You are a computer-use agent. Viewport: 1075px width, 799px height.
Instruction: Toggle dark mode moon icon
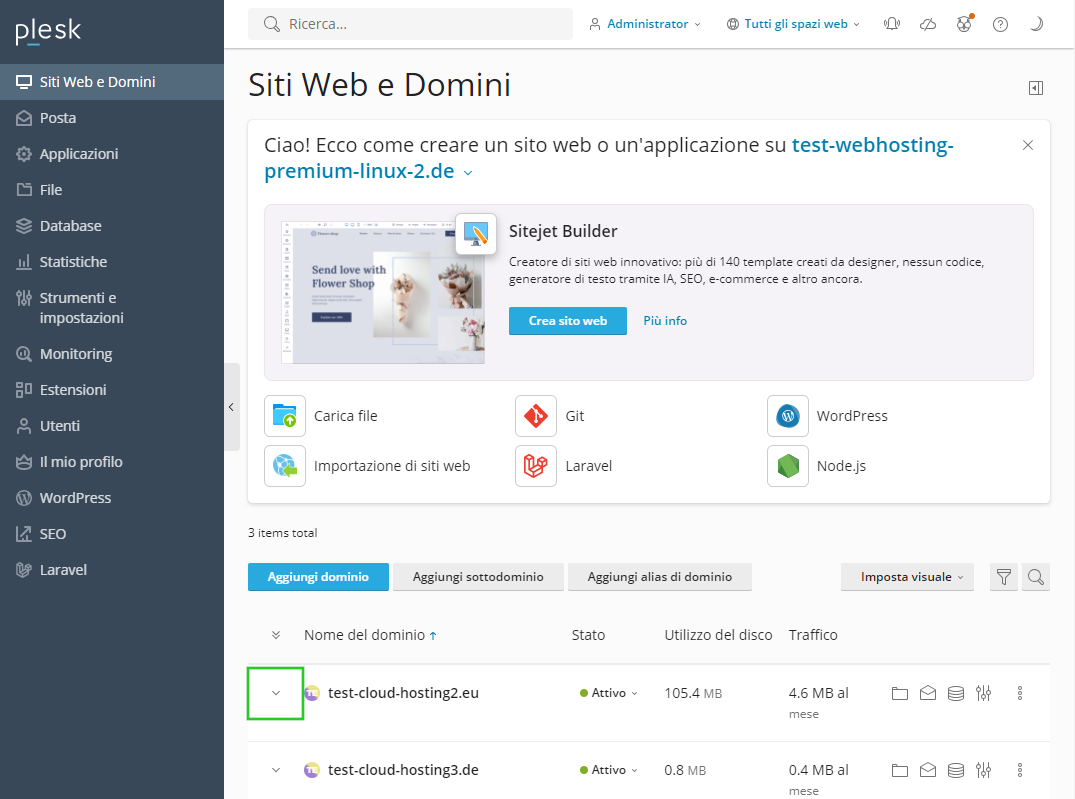(1037, 25)
